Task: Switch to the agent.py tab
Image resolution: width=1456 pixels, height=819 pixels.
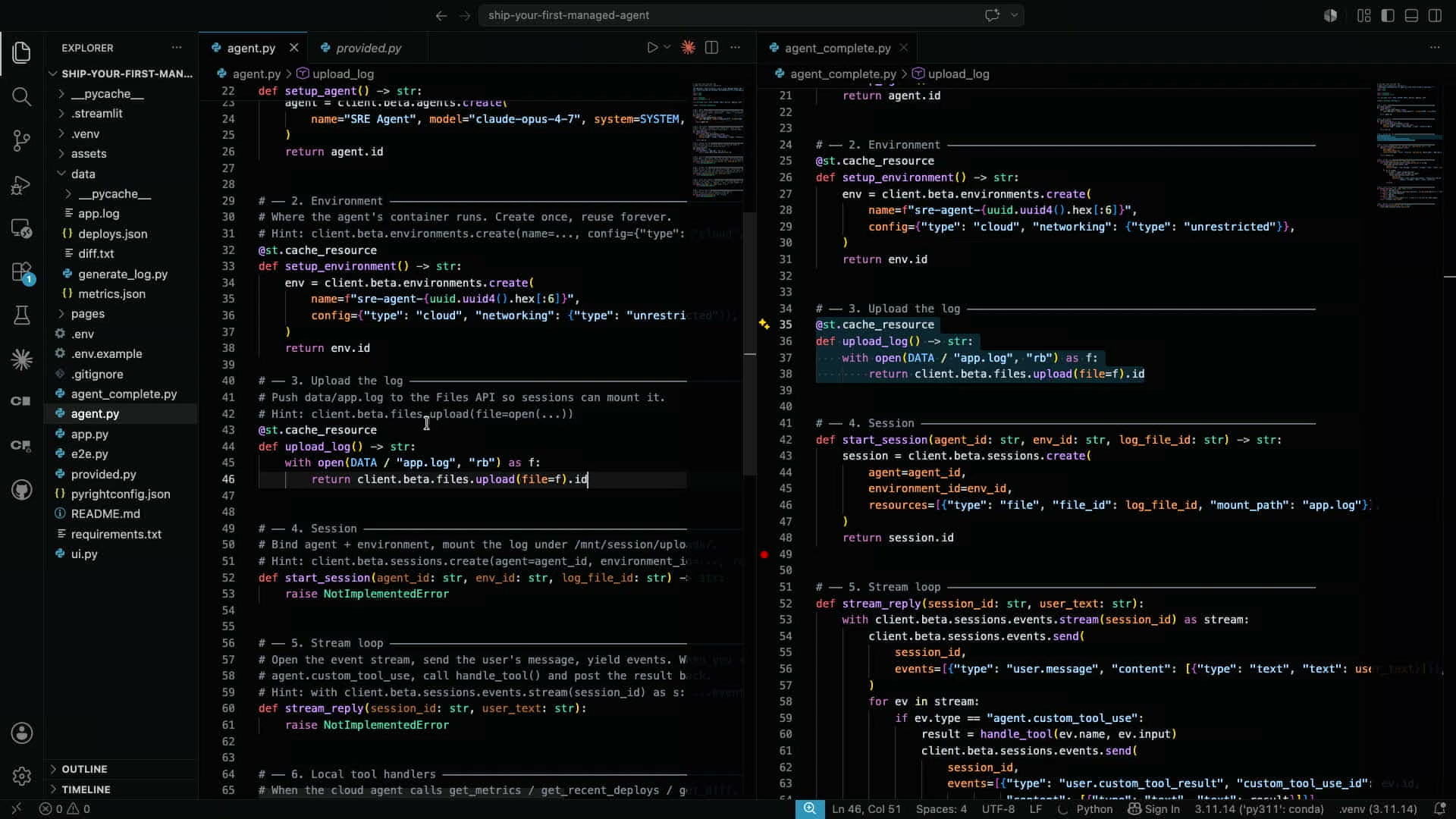Action: [251, 48]
